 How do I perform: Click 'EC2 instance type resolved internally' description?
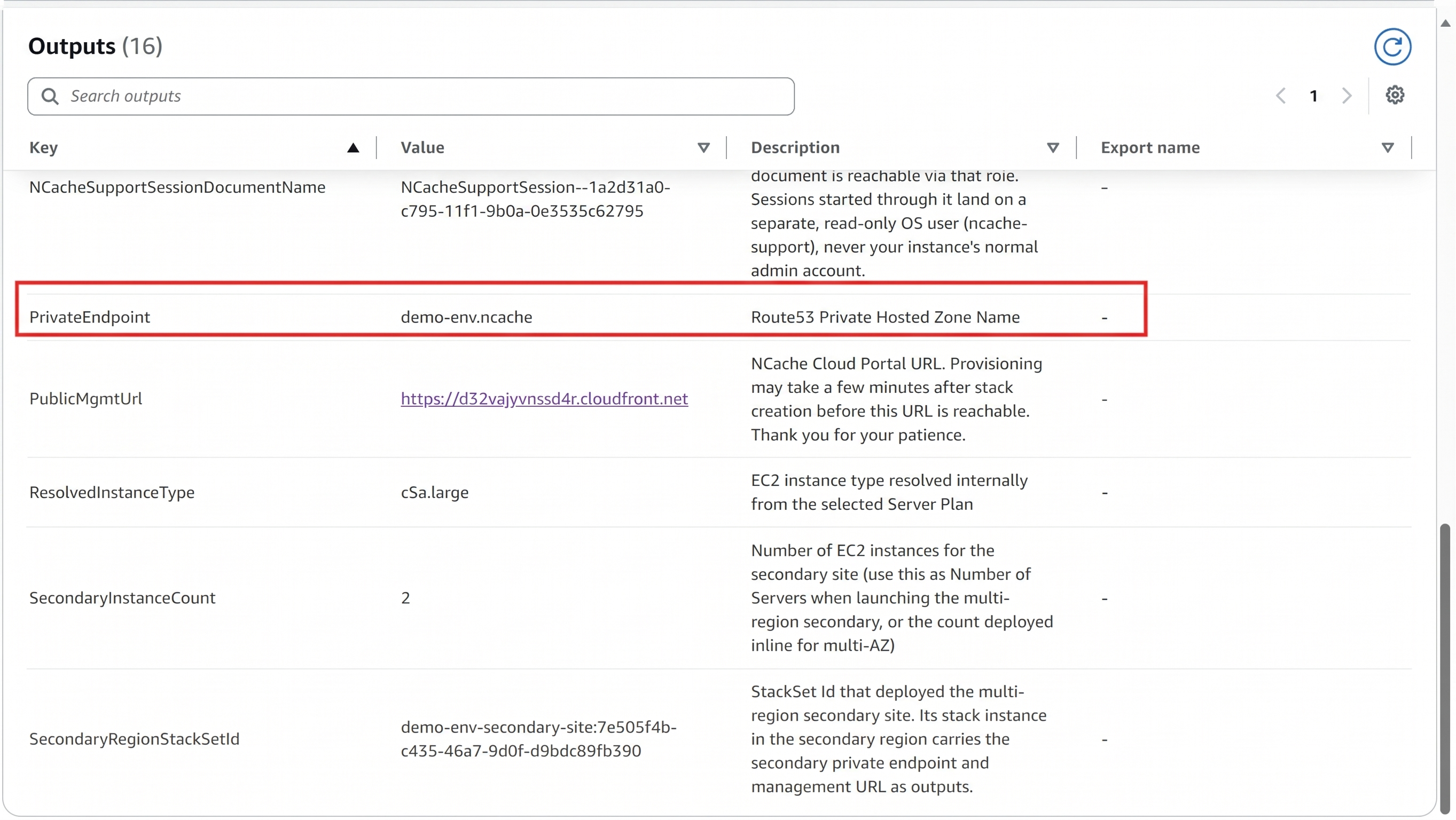889,492
